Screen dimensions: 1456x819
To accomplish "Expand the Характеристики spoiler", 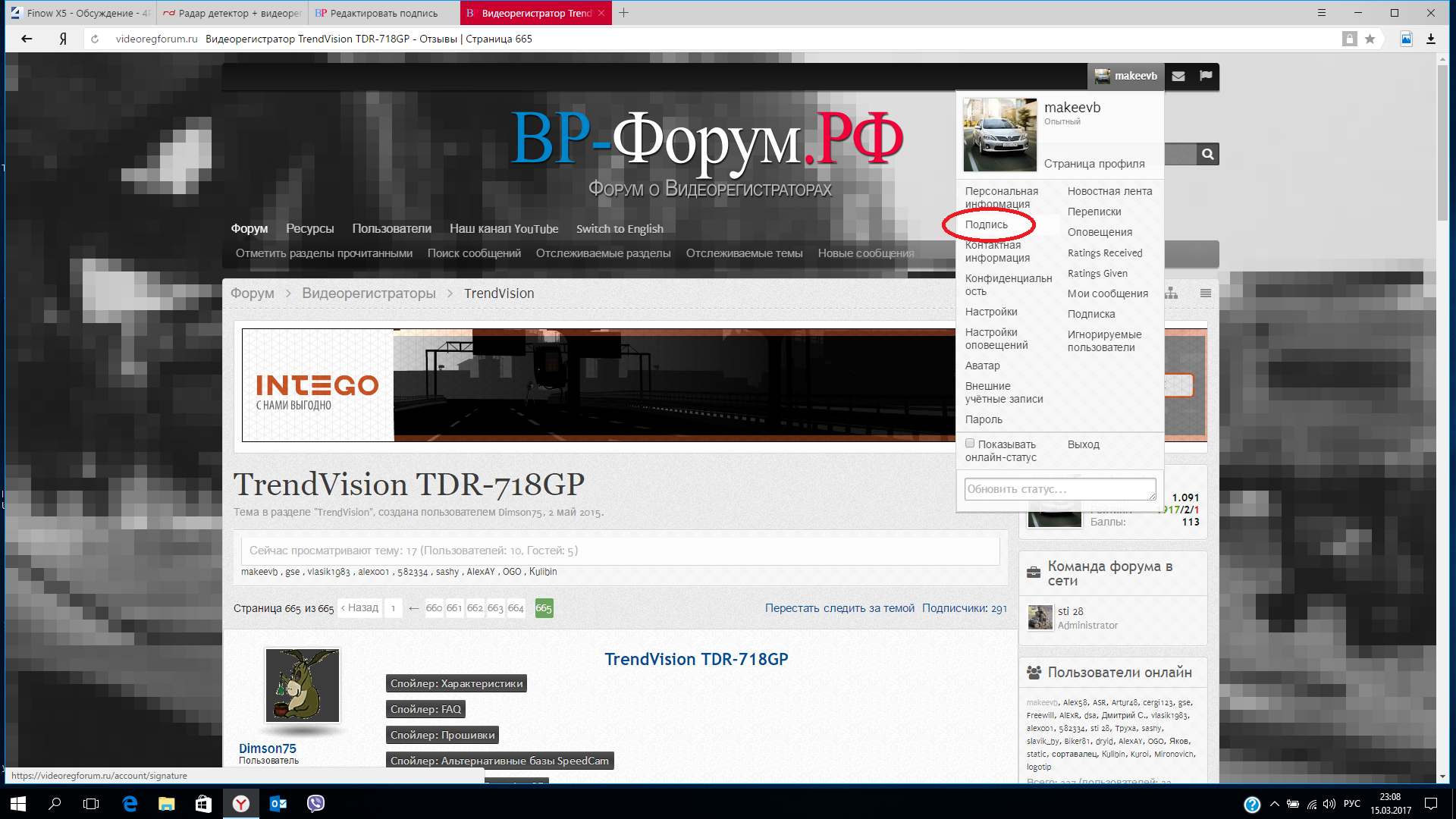I will pos(457,683).
